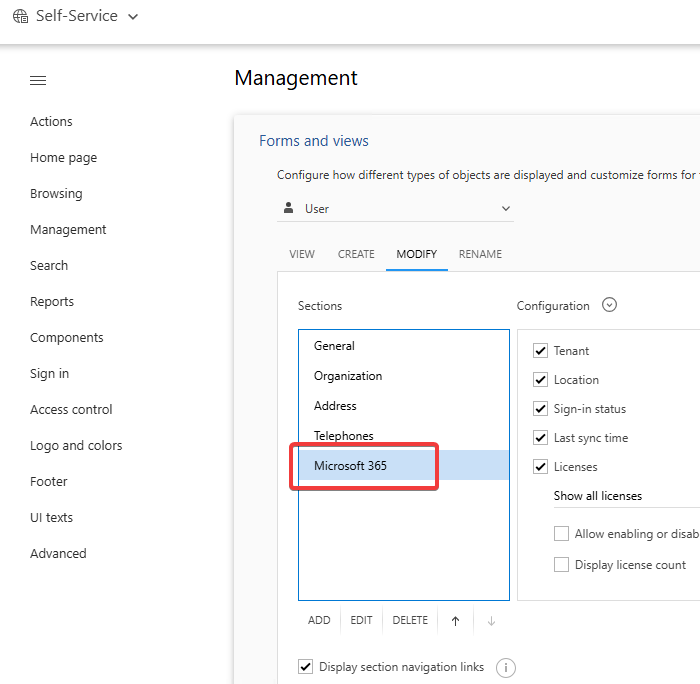Select the MODIFY tab
The image size is (700, 684).
(x=417, y=254)
